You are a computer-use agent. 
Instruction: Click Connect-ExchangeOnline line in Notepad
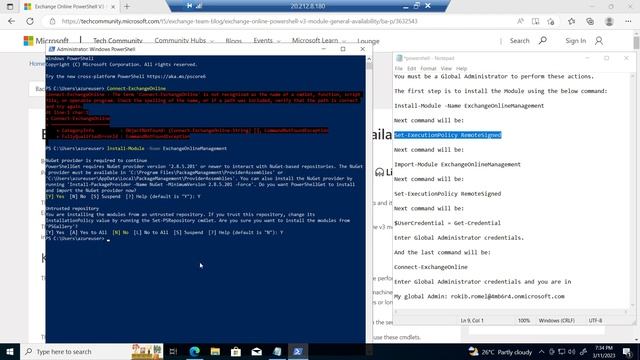(431, 267)
